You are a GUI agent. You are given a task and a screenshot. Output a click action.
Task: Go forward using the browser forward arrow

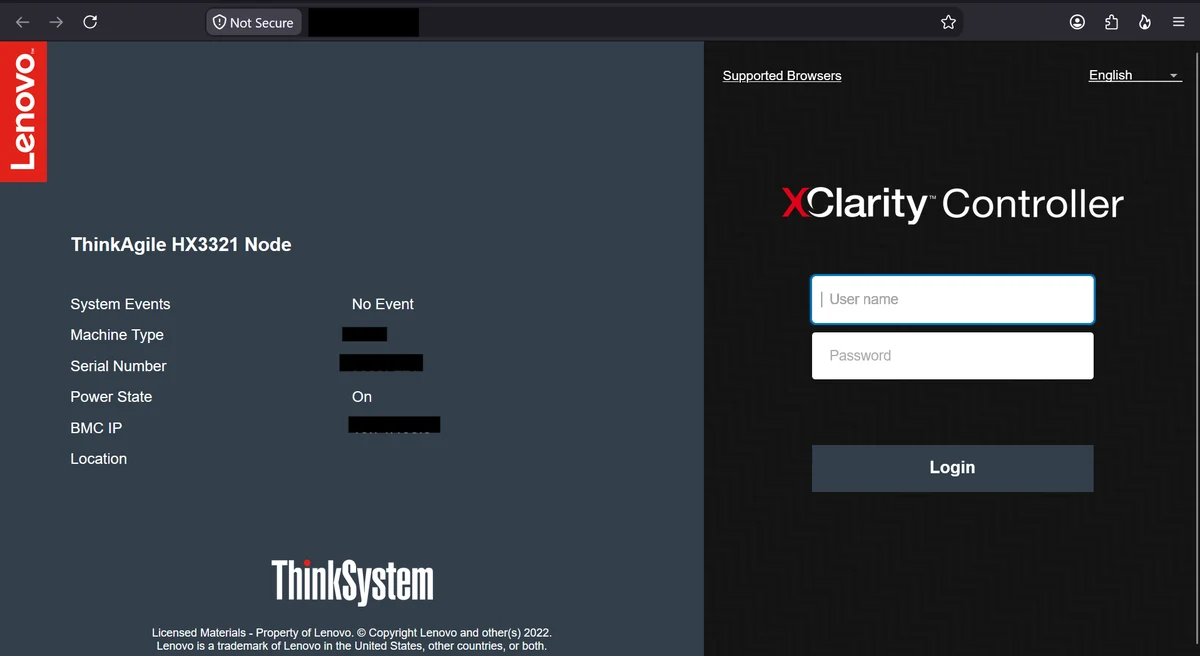tap(56, 22)
